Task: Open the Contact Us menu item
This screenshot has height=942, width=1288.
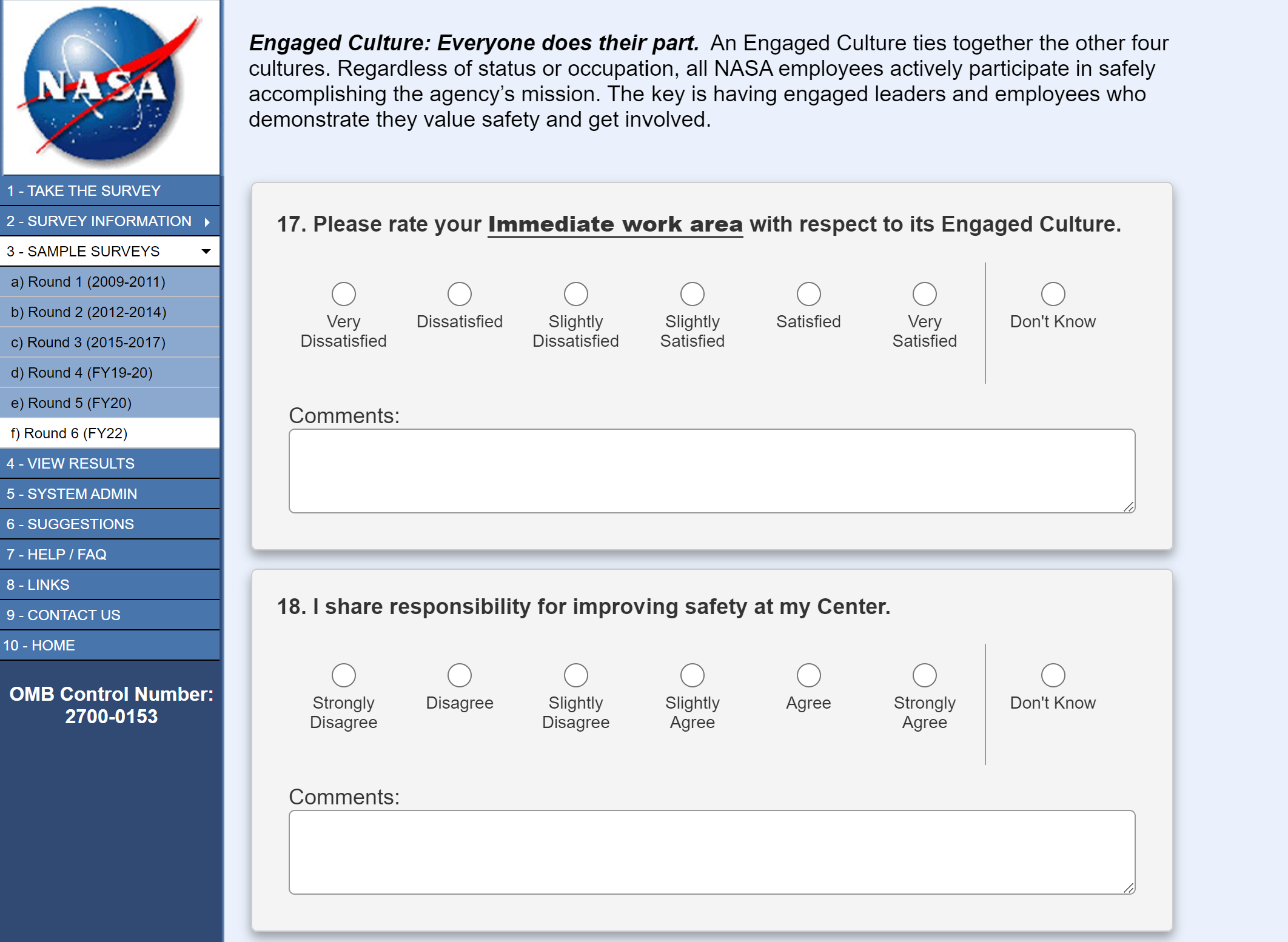Action: click(63, 615)
